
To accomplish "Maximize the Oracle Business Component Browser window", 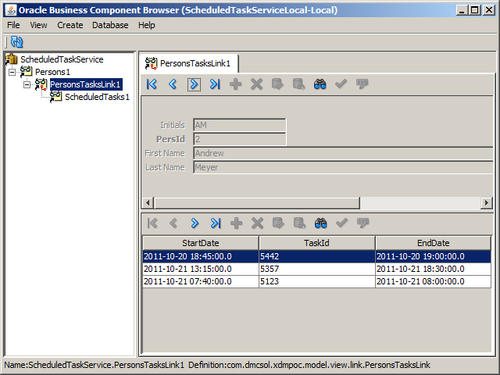I will click(x=475, y=10).
